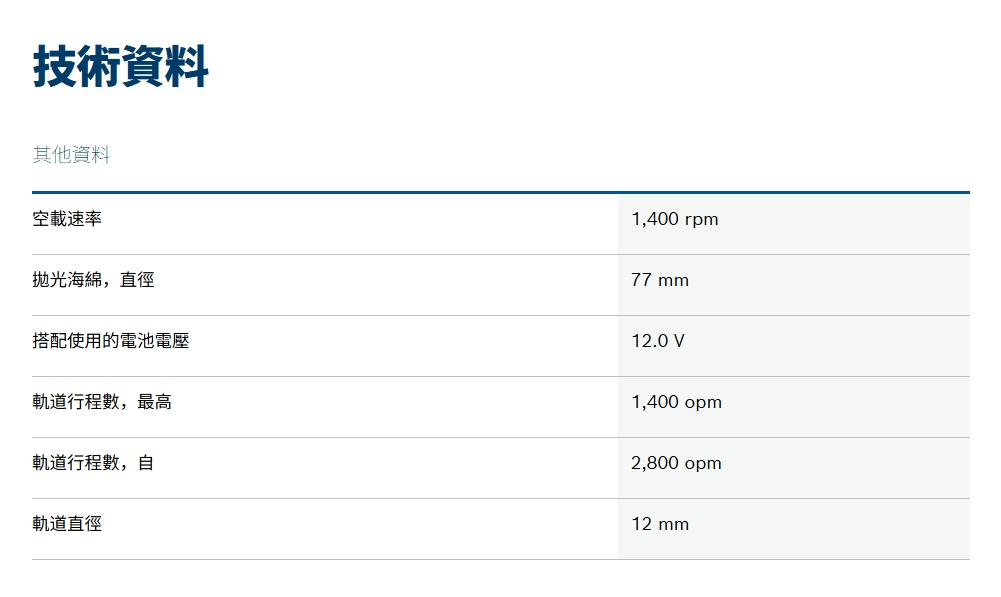This screenshot has height=597, width=1001.
Task: Click the 2,800 opm value
Action: point(677,463)
